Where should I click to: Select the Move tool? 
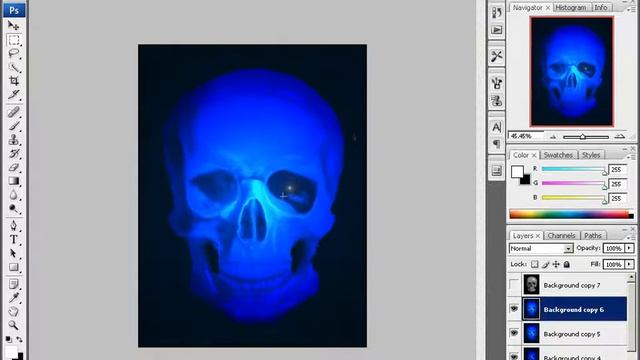(13, 26)
